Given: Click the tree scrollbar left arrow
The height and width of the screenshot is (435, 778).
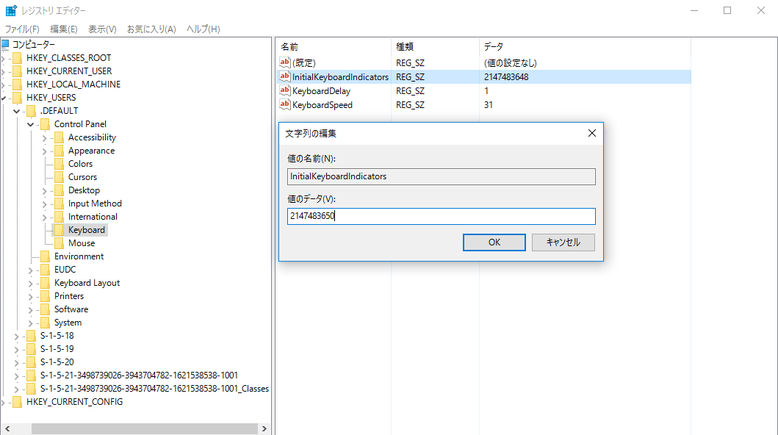Looking at the screenshot, I should 7,429.
